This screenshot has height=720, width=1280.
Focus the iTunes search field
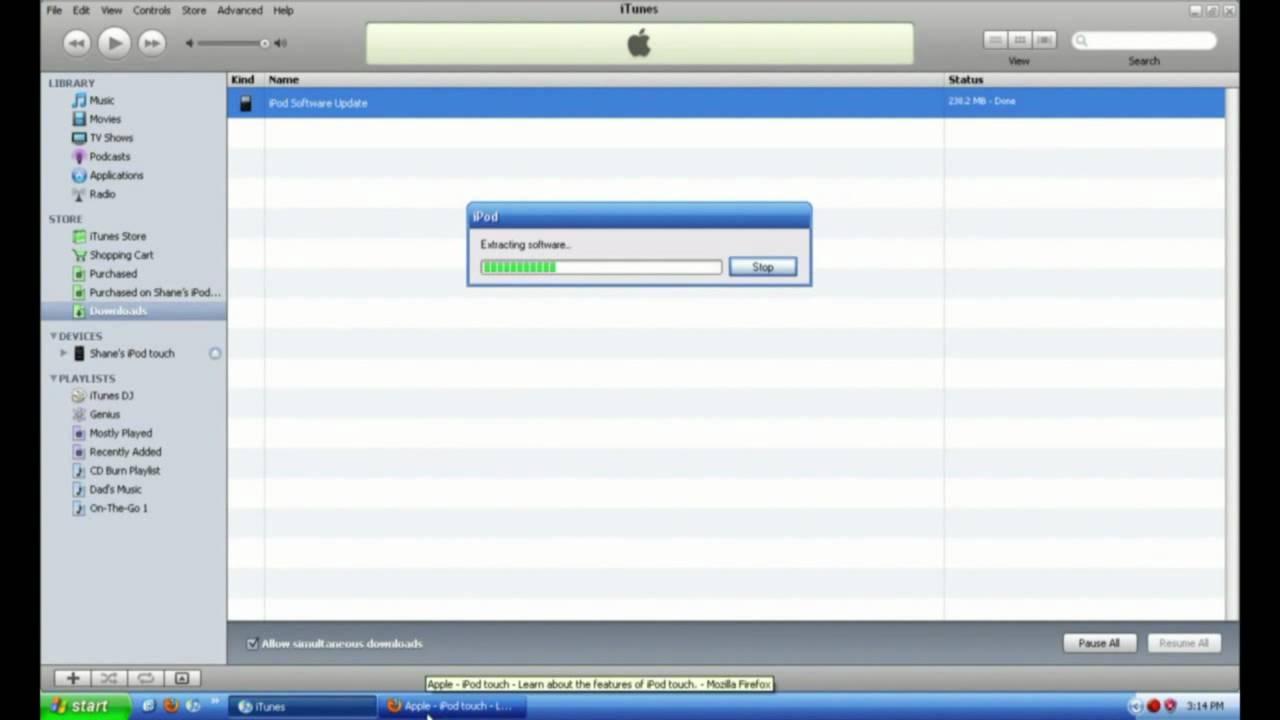(1144, 41)
